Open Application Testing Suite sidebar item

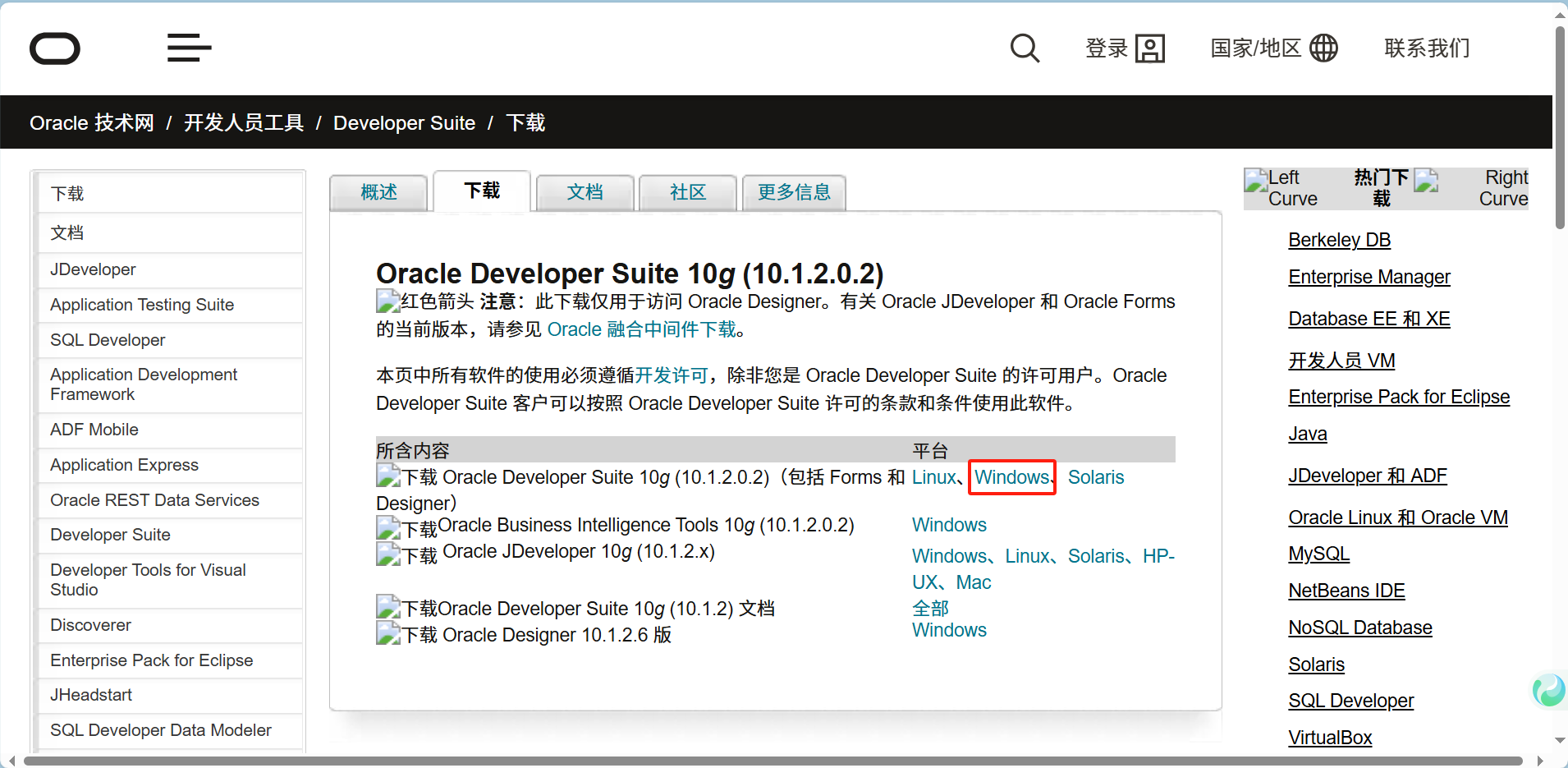170,305
